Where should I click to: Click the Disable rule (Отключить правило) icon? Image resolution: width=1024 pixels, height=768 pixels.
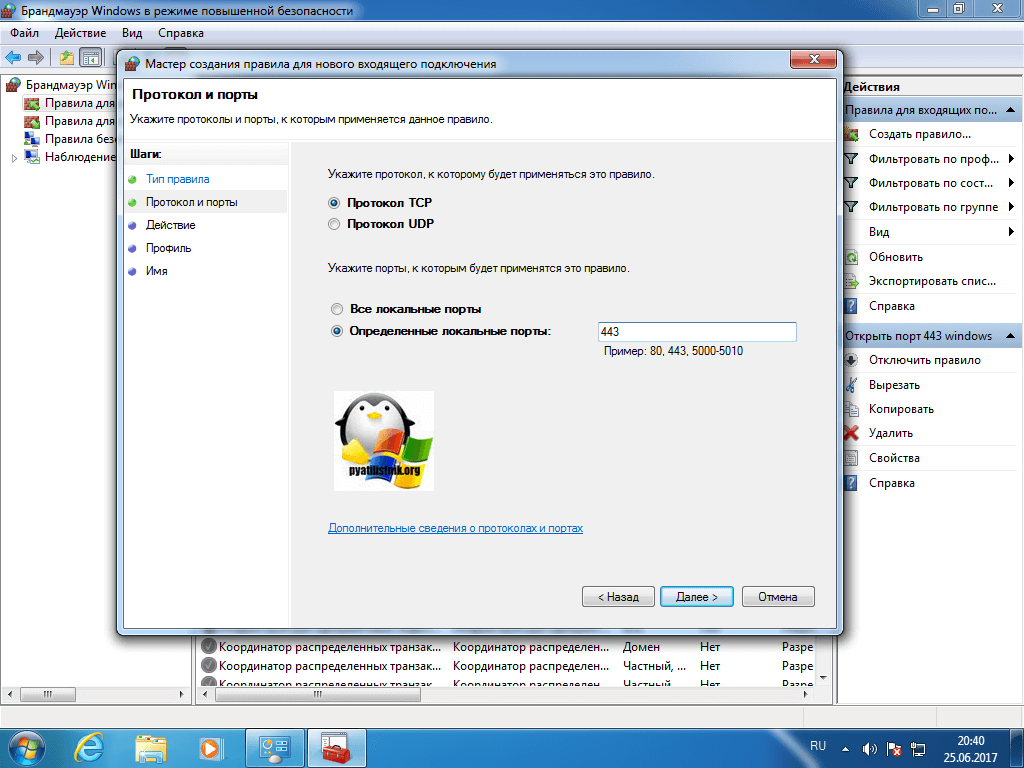pos(852,360)
